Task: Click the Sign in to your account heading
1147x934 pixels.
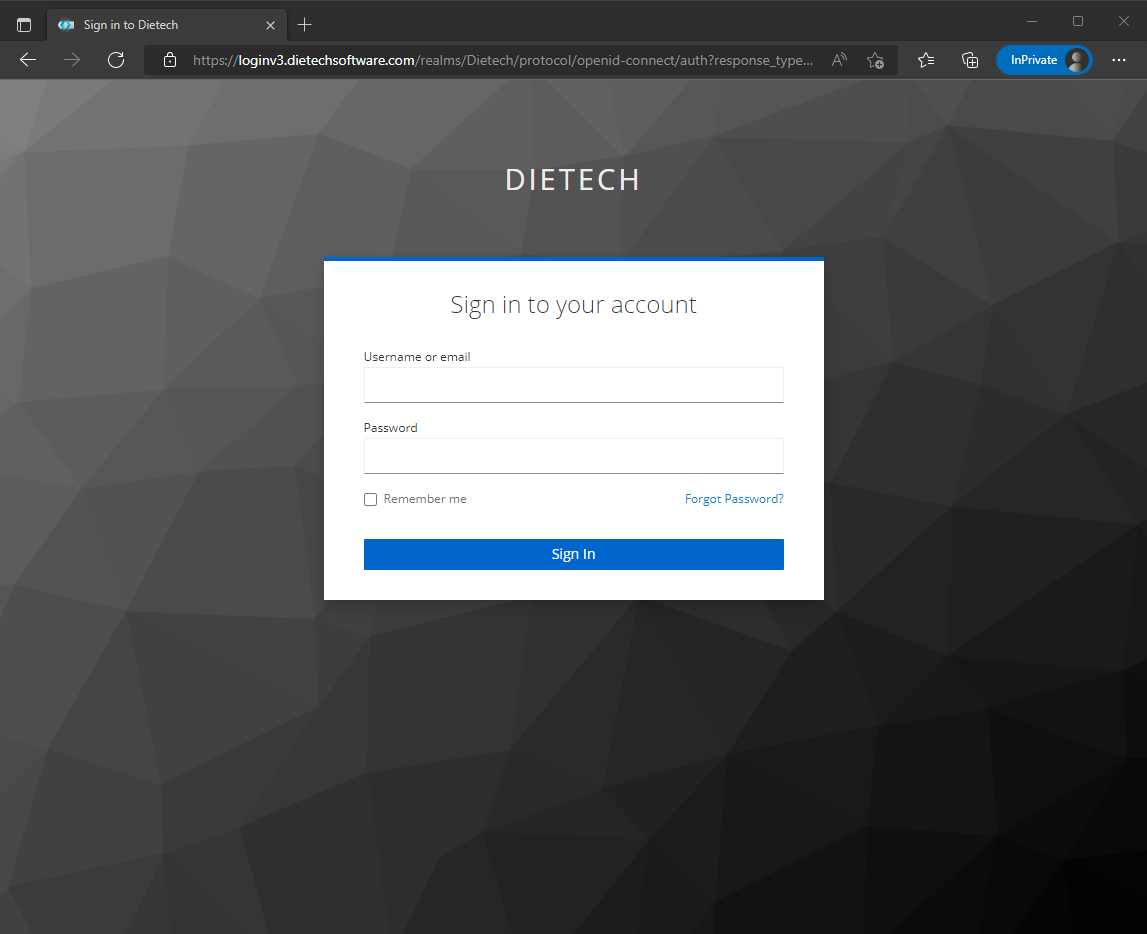Action: pos(574,305)
